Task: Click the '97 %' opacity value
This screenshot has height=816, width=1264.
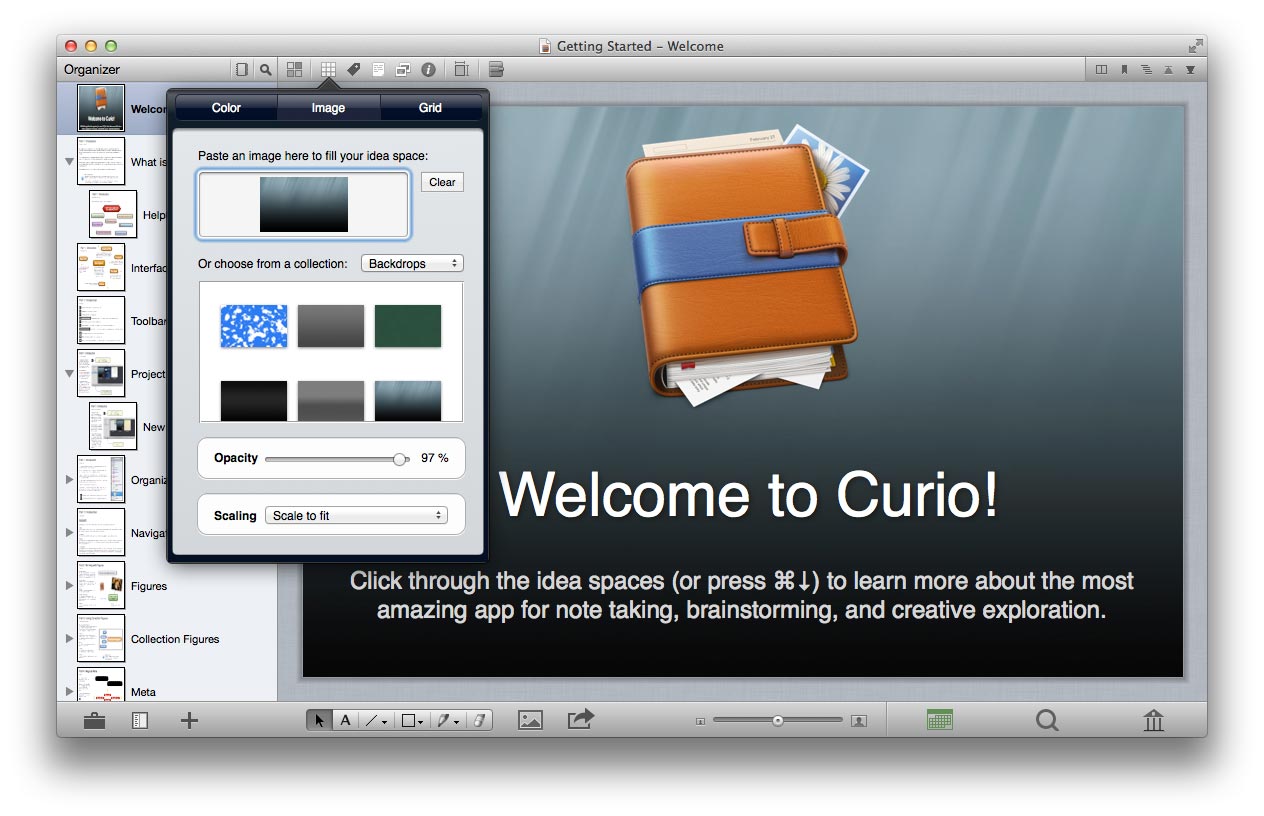Action: pyautogui.click(x=435, y=458)
